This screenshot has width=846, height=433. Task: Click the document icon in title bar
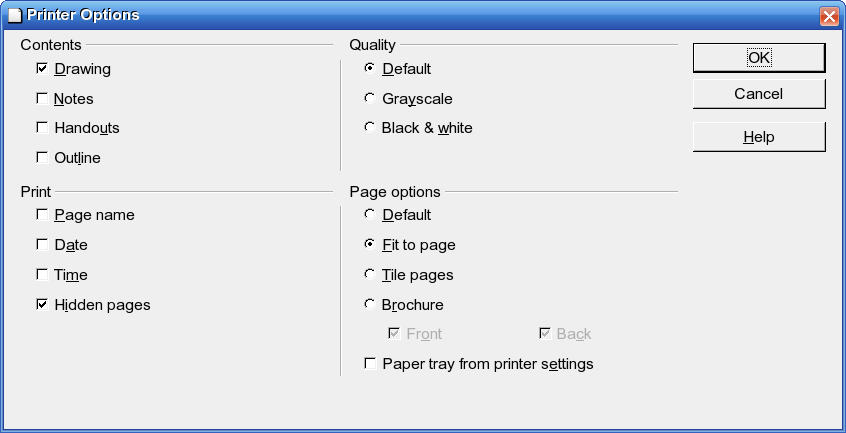15,15
